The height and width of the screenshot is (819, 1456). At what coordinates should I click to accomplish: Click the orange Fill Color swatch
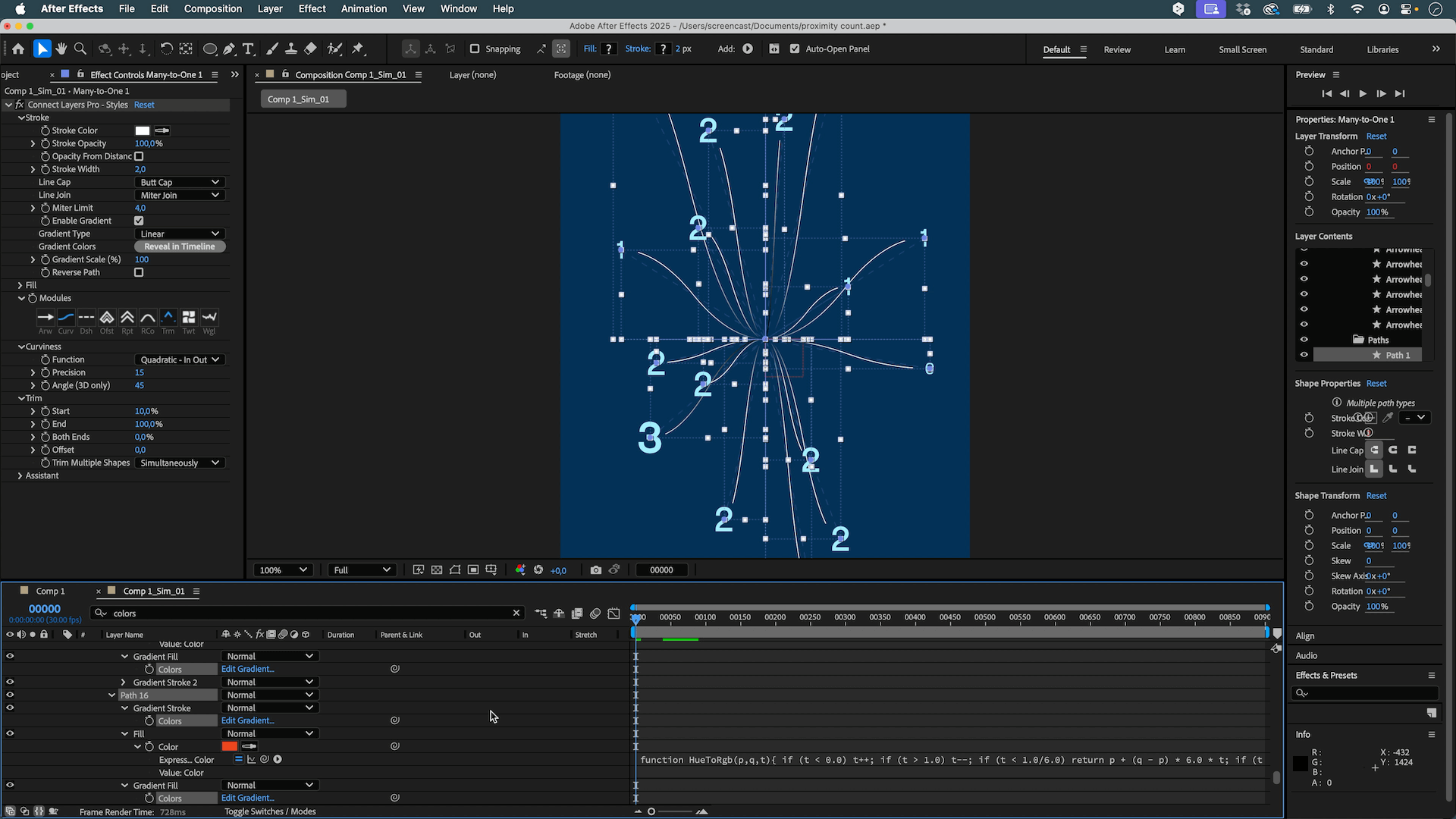click(x=230, y=747)
